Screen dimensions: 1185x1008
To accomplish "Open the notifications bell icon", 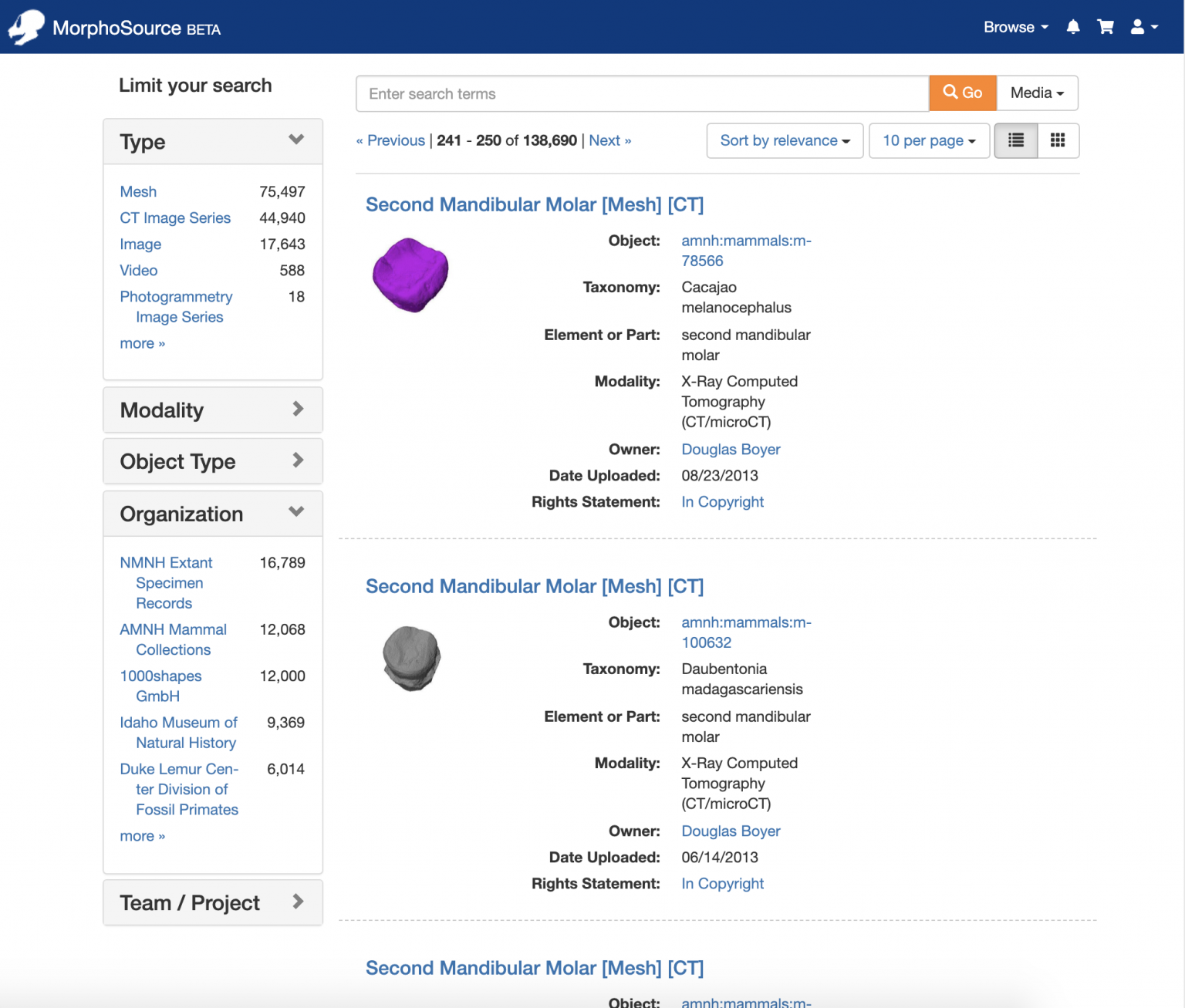I will coord(1072,26).
